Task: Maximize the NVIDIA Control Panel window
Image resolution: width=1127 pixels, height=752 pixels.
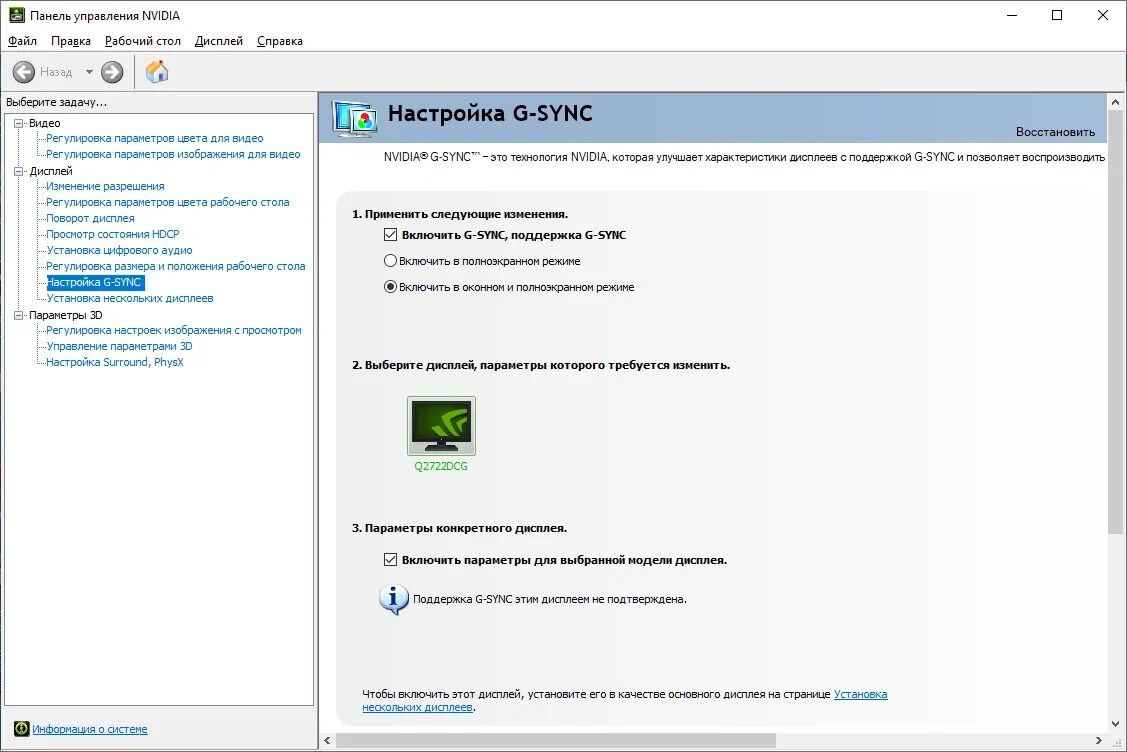Action: point(1057,15)
